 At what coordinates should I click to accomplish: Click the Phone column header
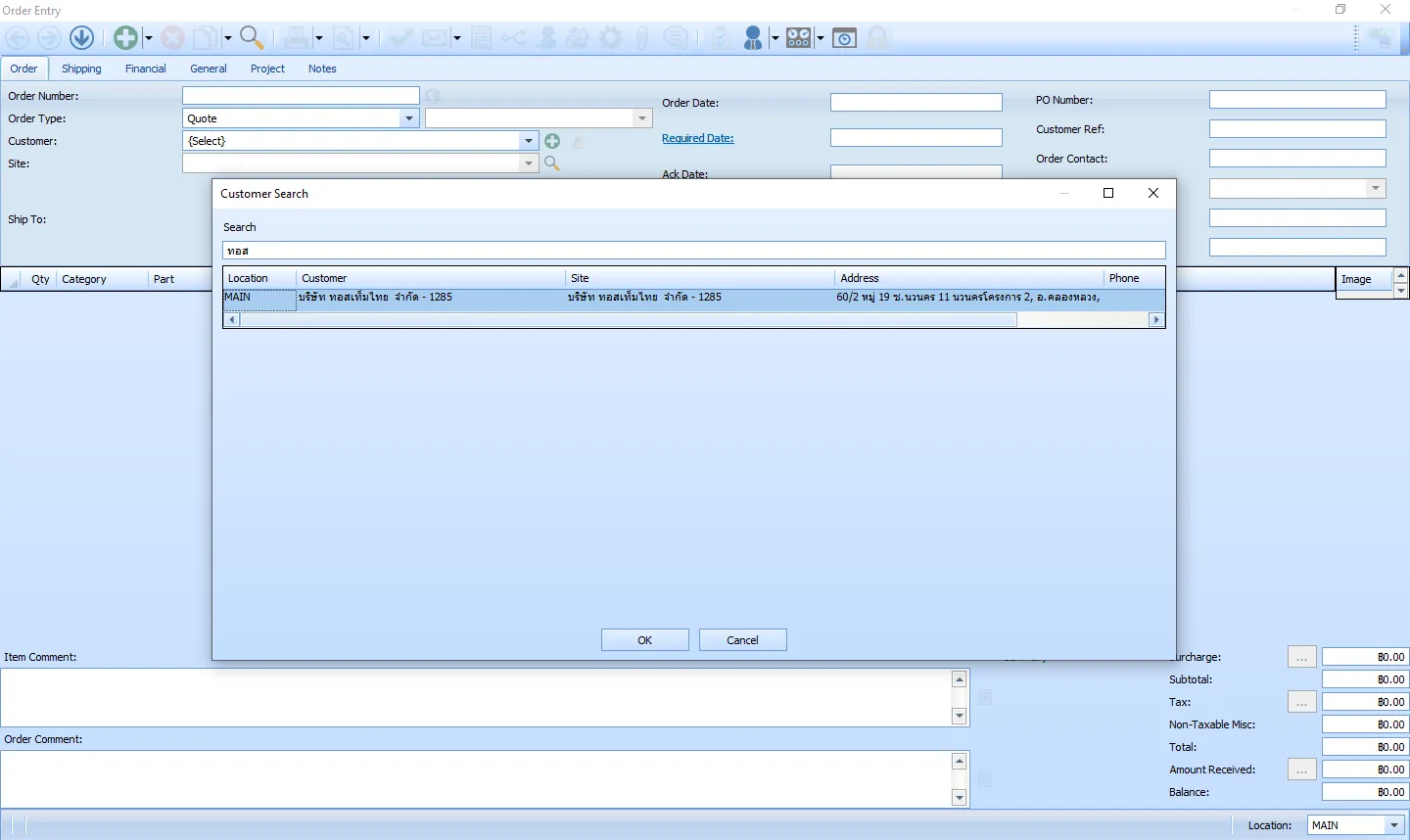(x=1135, y=278)
